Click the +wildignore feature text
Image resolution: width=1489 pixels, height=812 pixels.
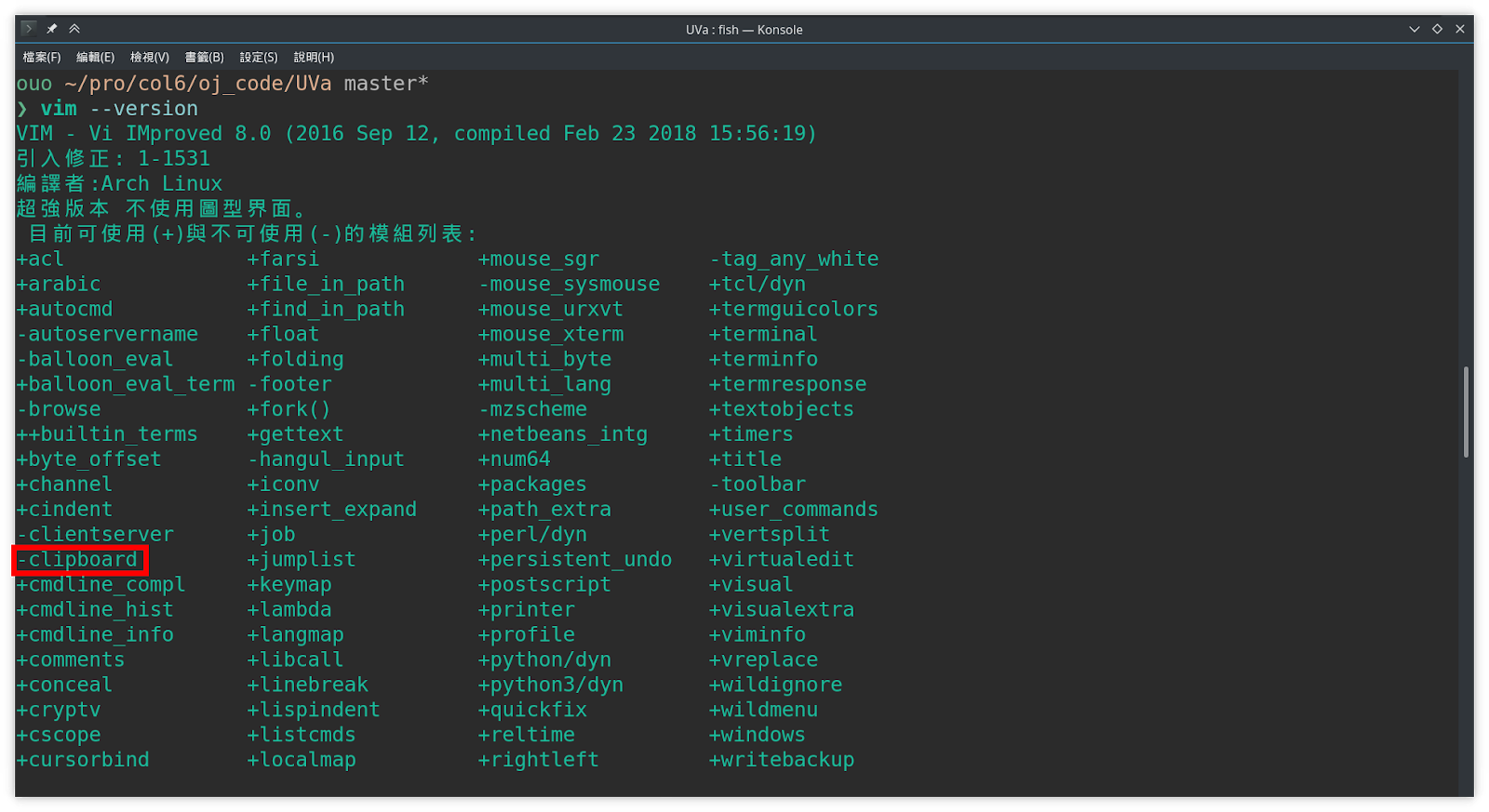point(776,686)
